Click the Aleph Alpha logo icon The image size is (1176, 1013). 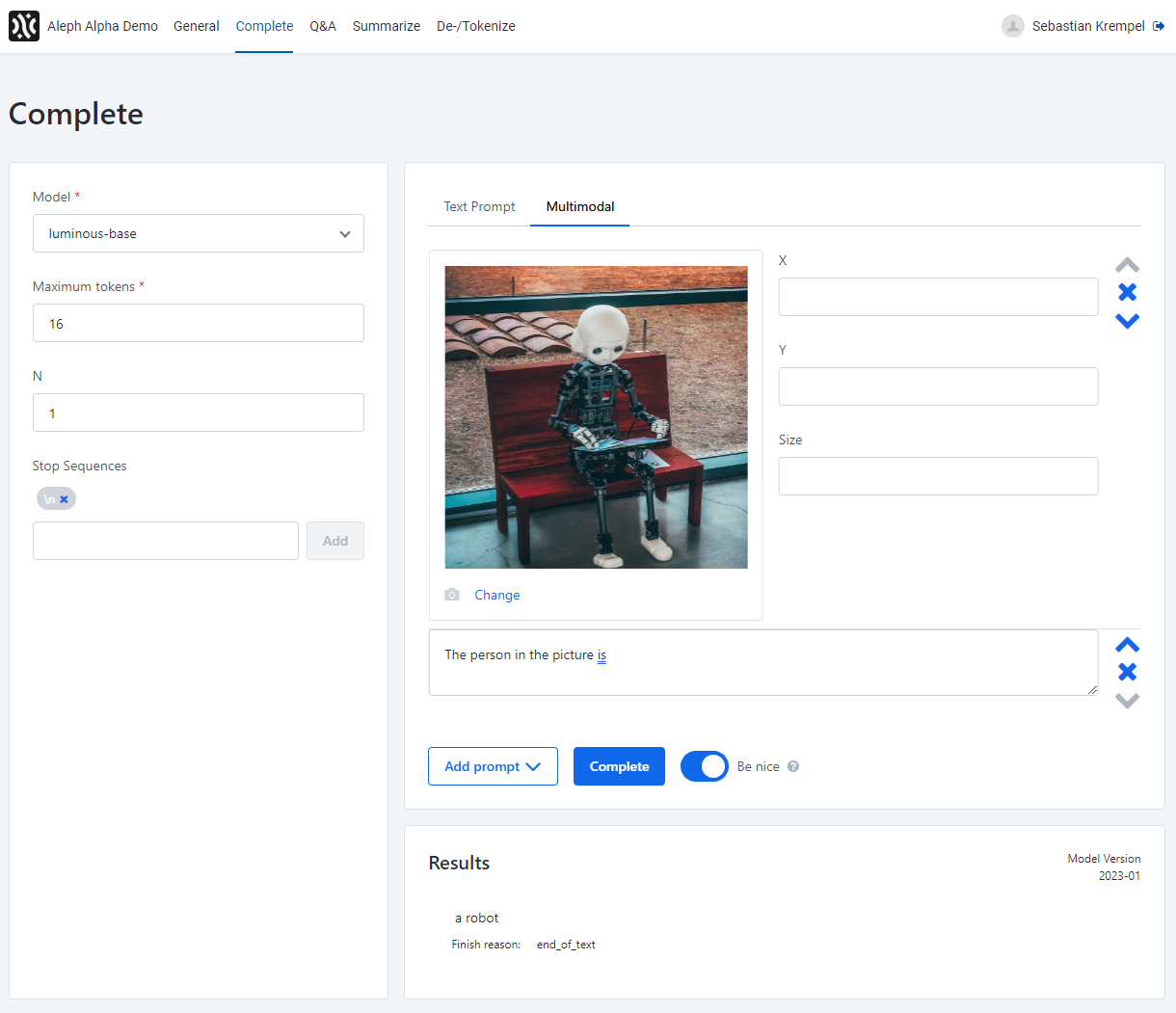pyautogui.click(x=24, y=26)
